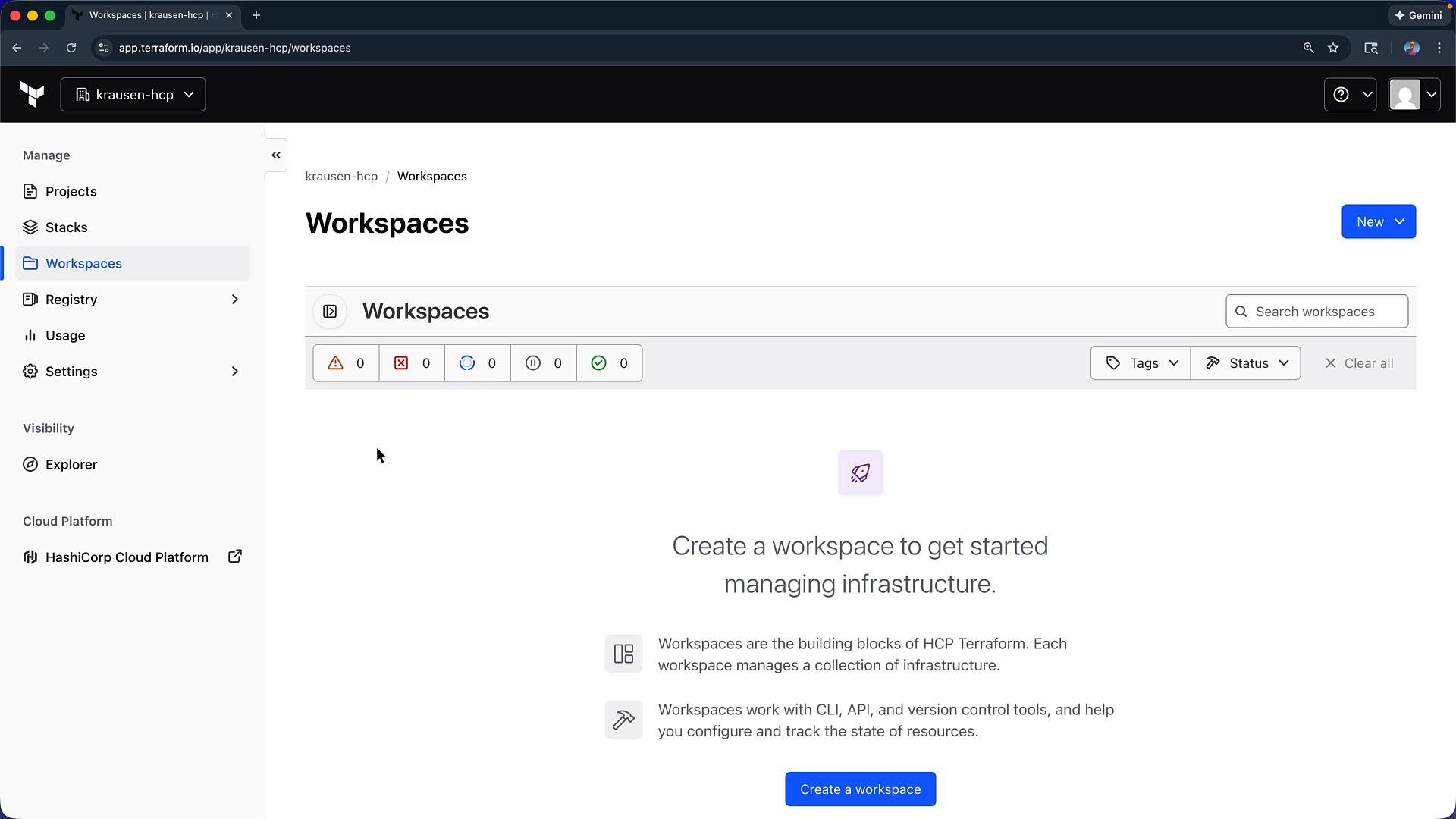
Task: Click the external link icon beside HashiCorp Cloud Platform
Action: coord(235,557)
